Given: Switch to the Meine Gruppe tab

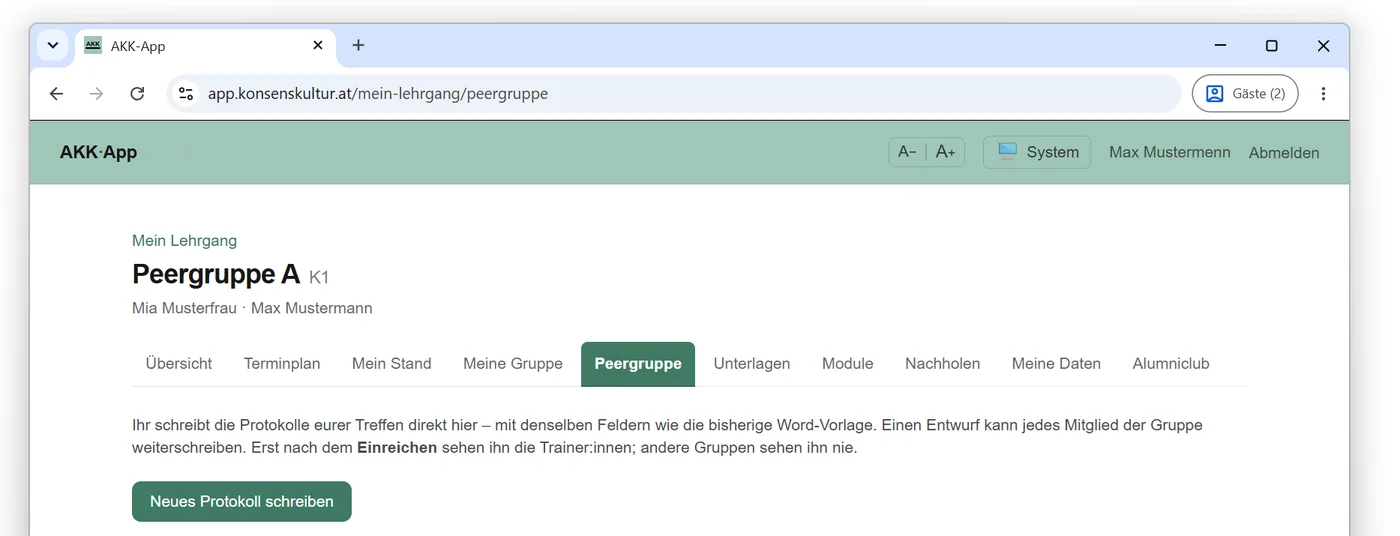Looking at the screenshot, I should 513,364.
